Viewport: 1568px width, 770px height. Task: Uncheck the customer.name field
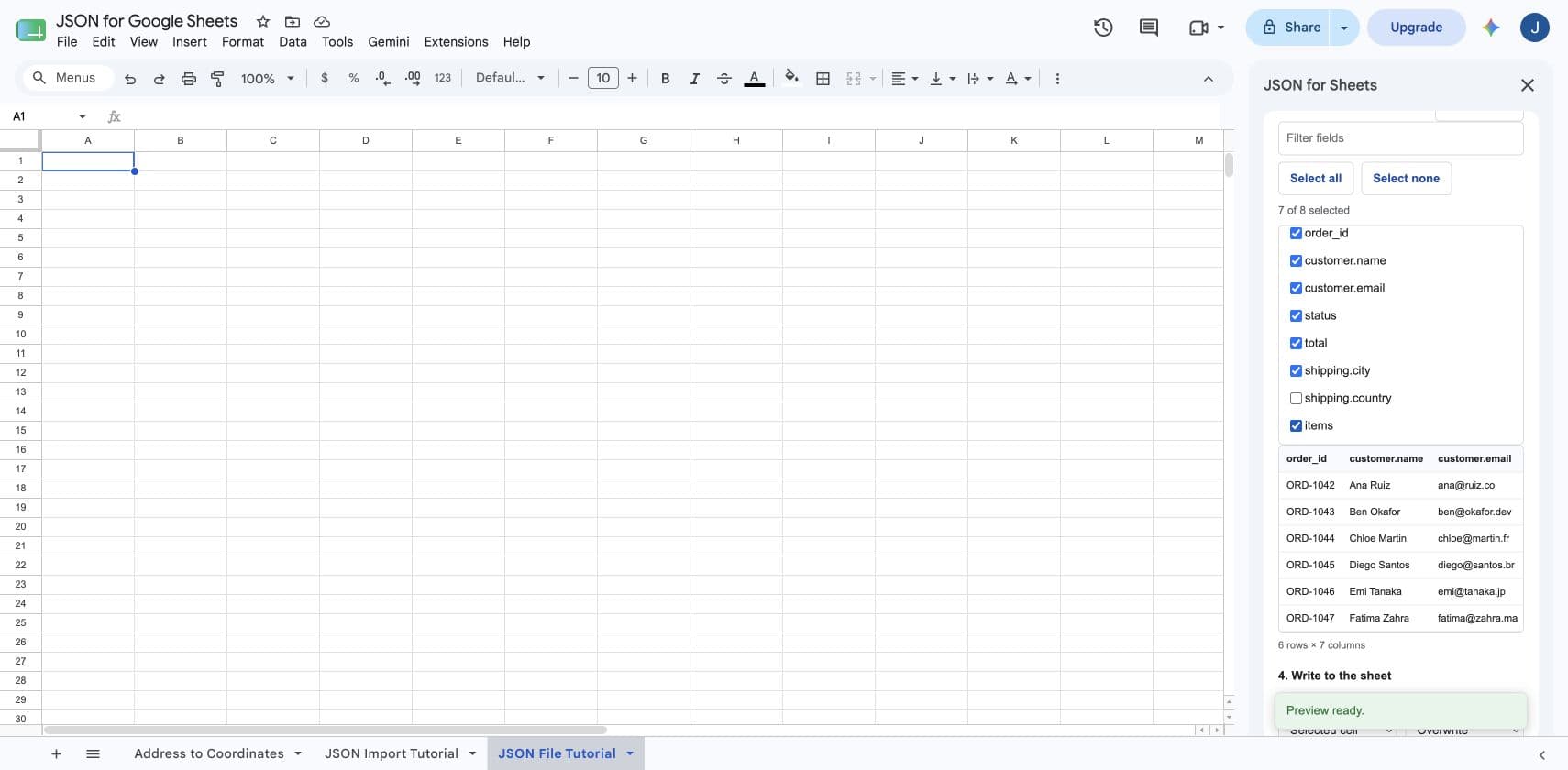pyautogui.click(x=1296, y=260)
